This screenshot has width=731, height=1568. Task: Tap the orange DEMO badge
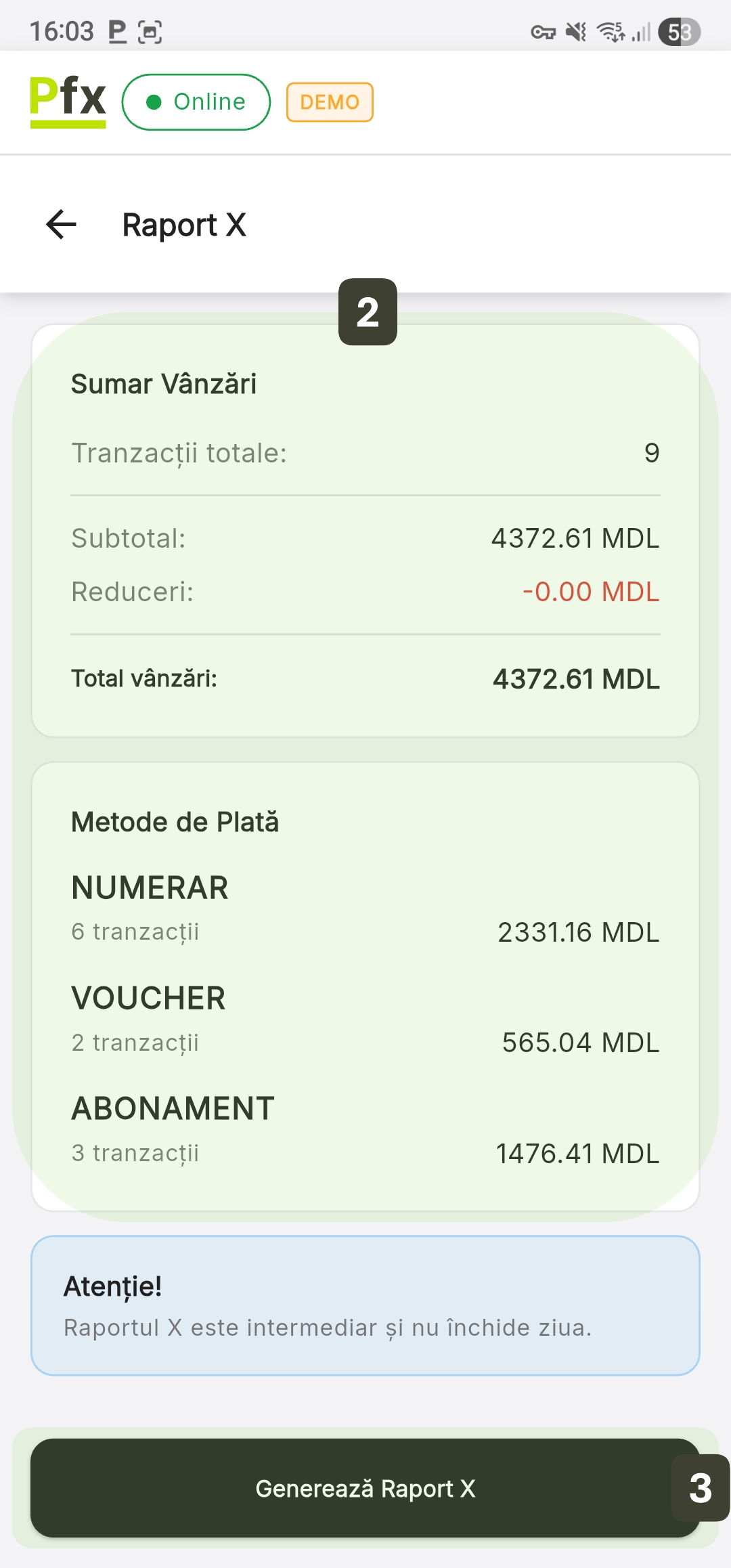(330, 102)
